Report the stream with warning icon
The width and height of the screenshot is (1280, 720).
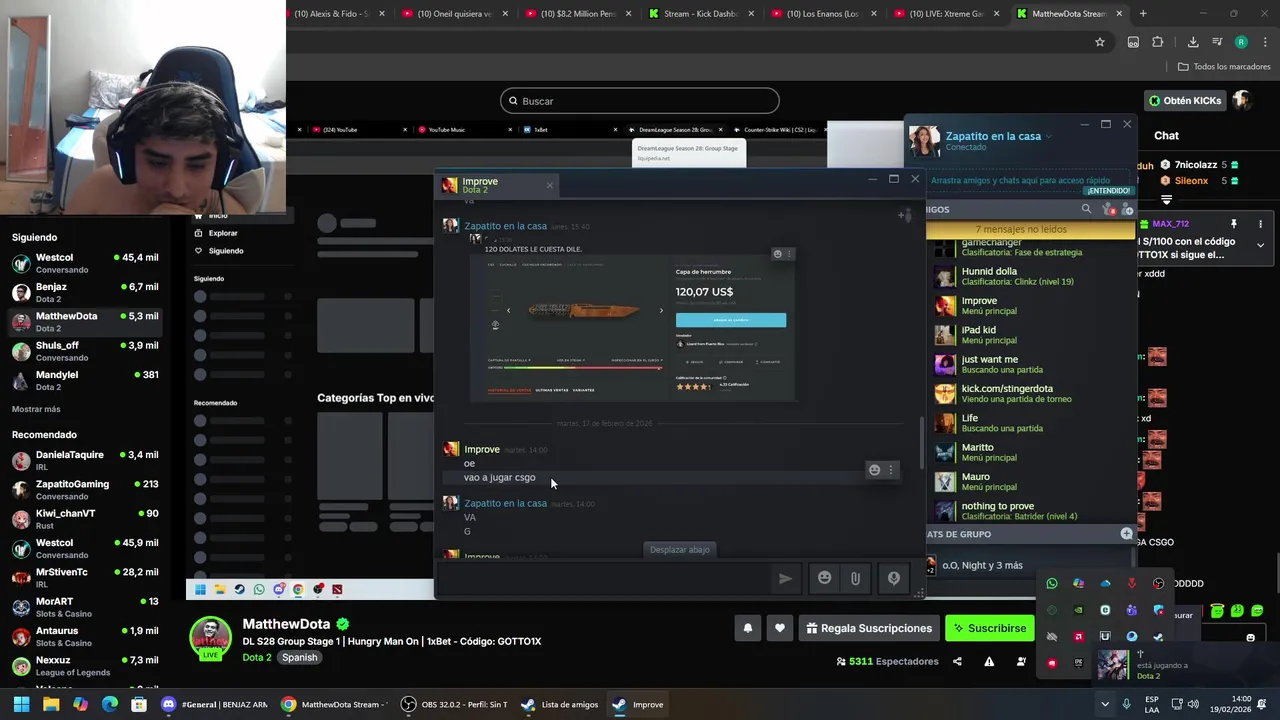(x=989, y=661)
